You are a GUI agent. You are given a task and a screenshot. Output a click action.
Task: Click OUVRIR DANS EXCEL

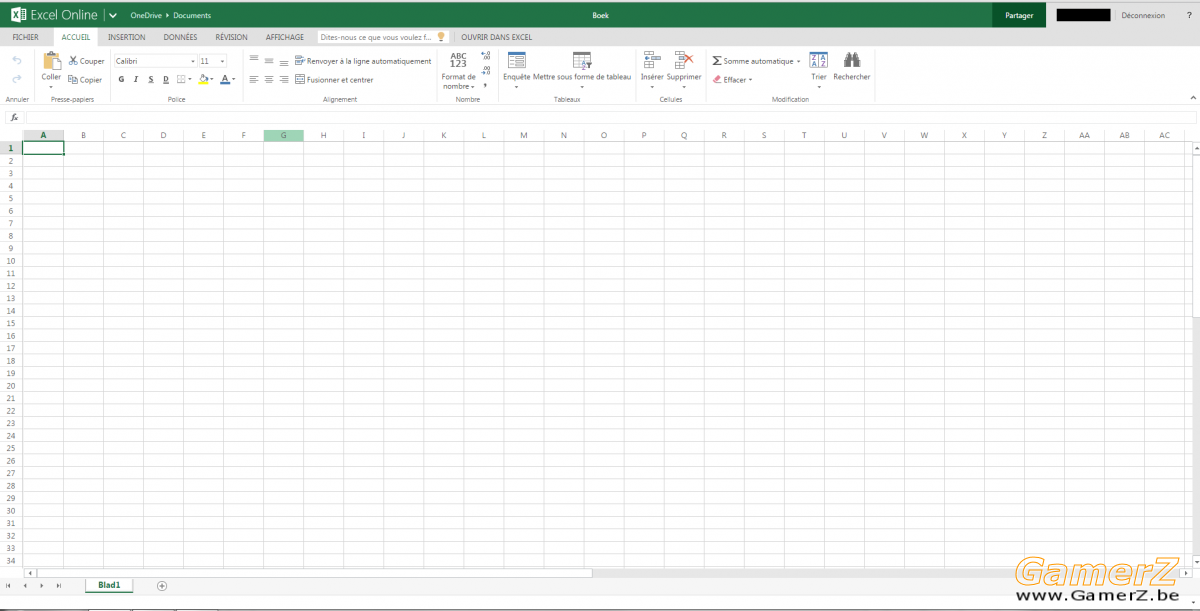point(497,37)
